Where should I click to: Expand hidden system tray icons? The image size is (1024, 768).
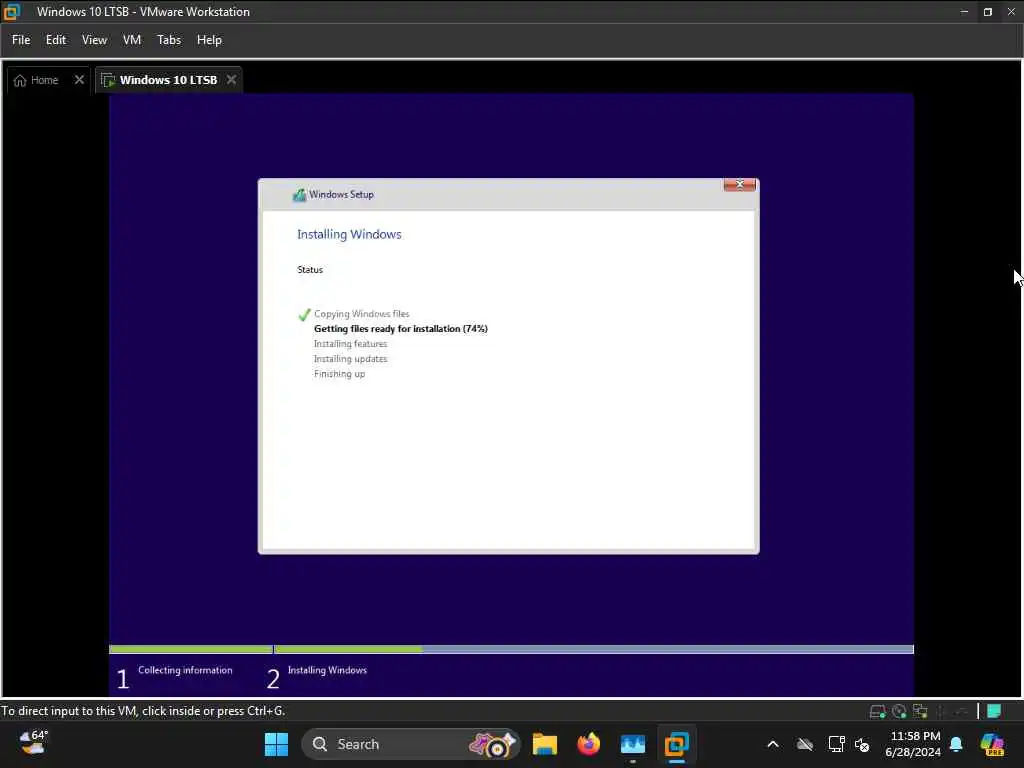click(773, 744)
